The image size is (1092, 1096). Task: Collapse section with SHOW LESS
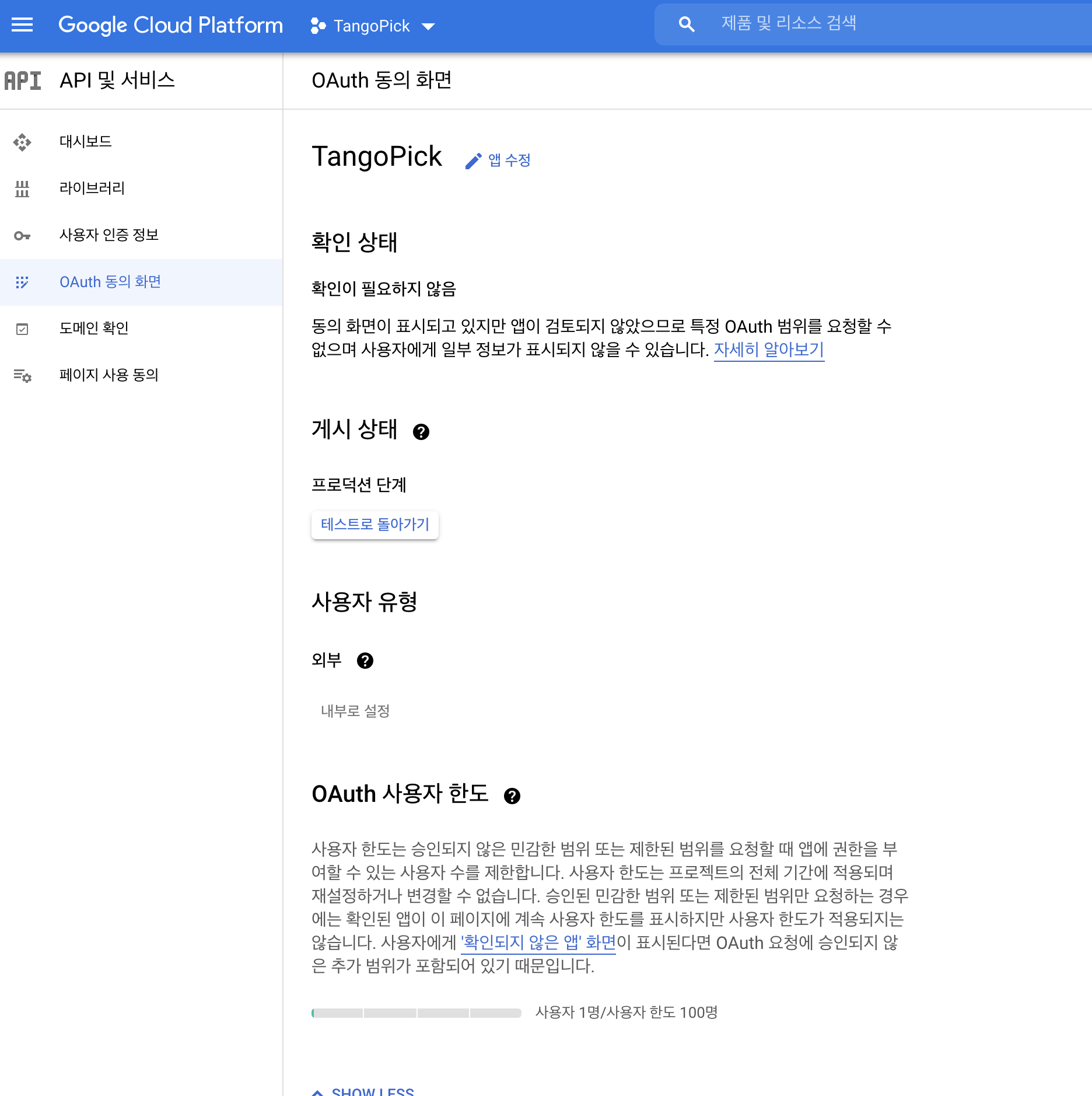363,1091
